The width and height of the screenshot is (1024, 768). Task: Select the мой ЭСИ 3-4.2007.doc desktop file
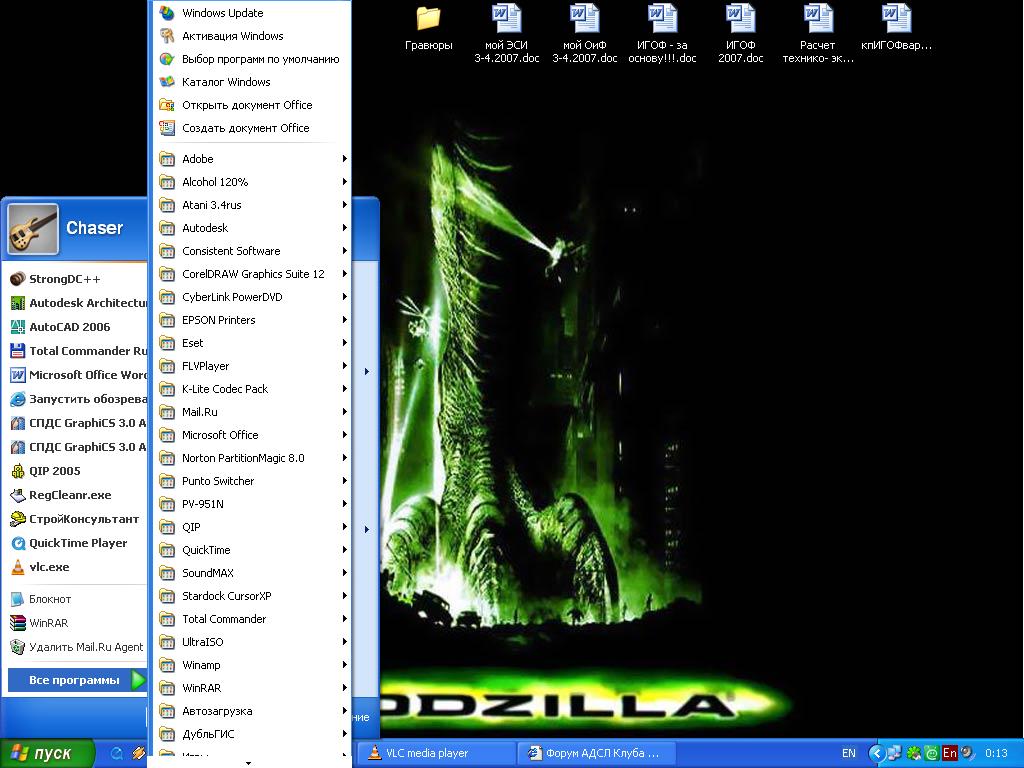[x=507, y=34]
